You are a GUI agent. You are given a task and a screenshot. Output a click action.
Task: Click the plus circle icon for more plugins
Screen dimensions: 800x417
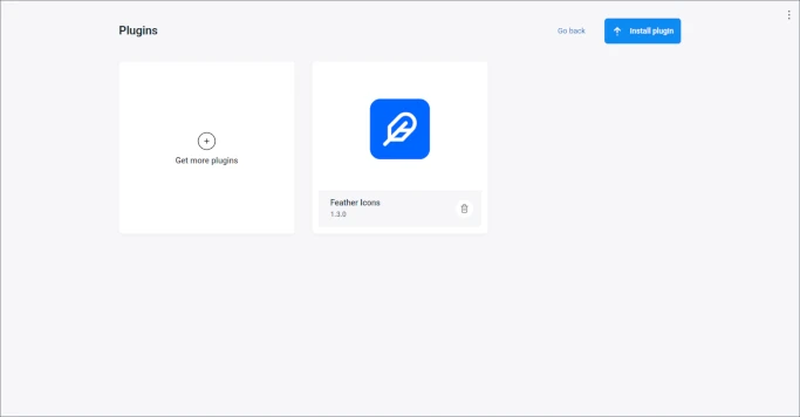click(207, 141)
